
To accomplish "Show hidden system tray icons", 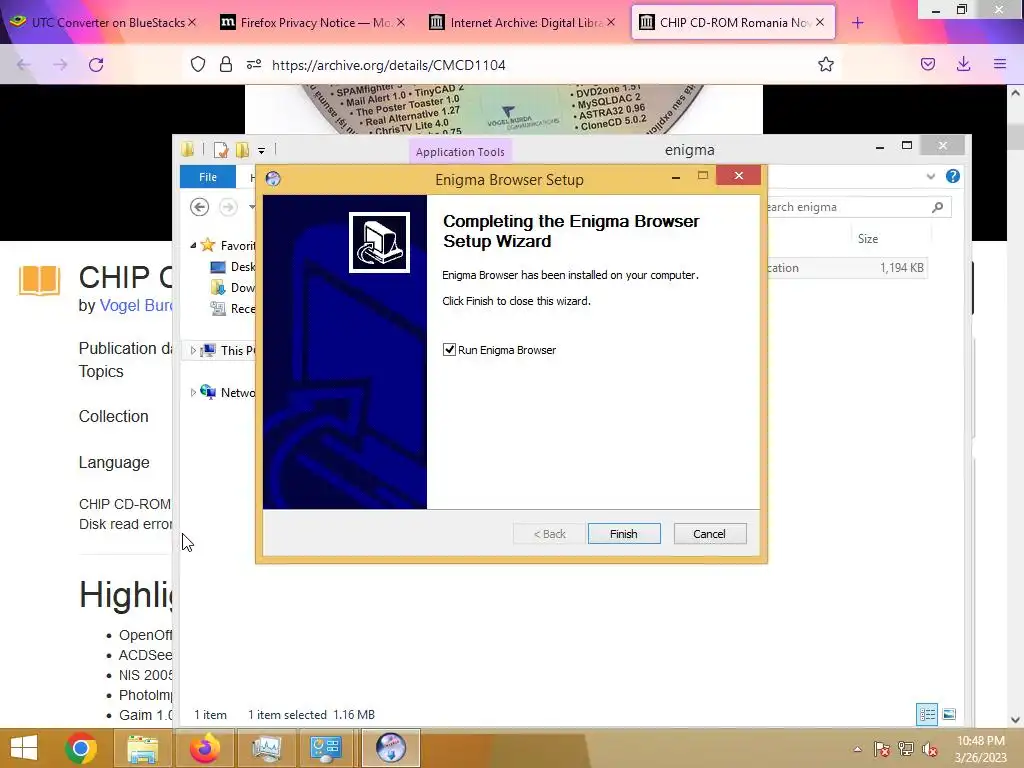I will click(x=857, y=749).
